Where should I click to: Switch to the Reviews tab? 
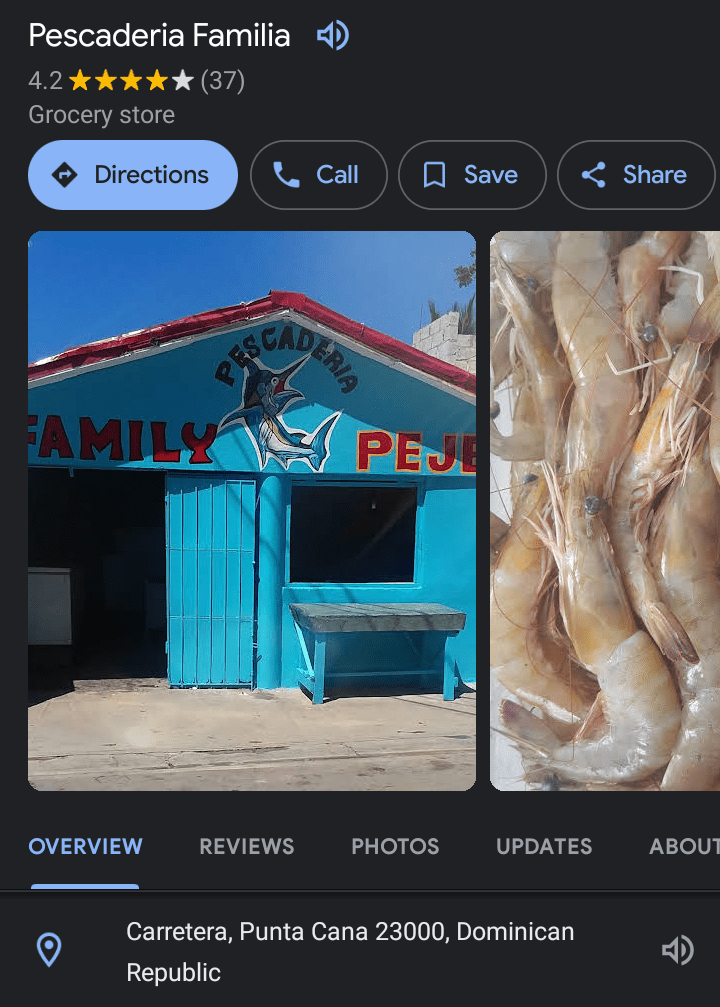coord(247,847)
